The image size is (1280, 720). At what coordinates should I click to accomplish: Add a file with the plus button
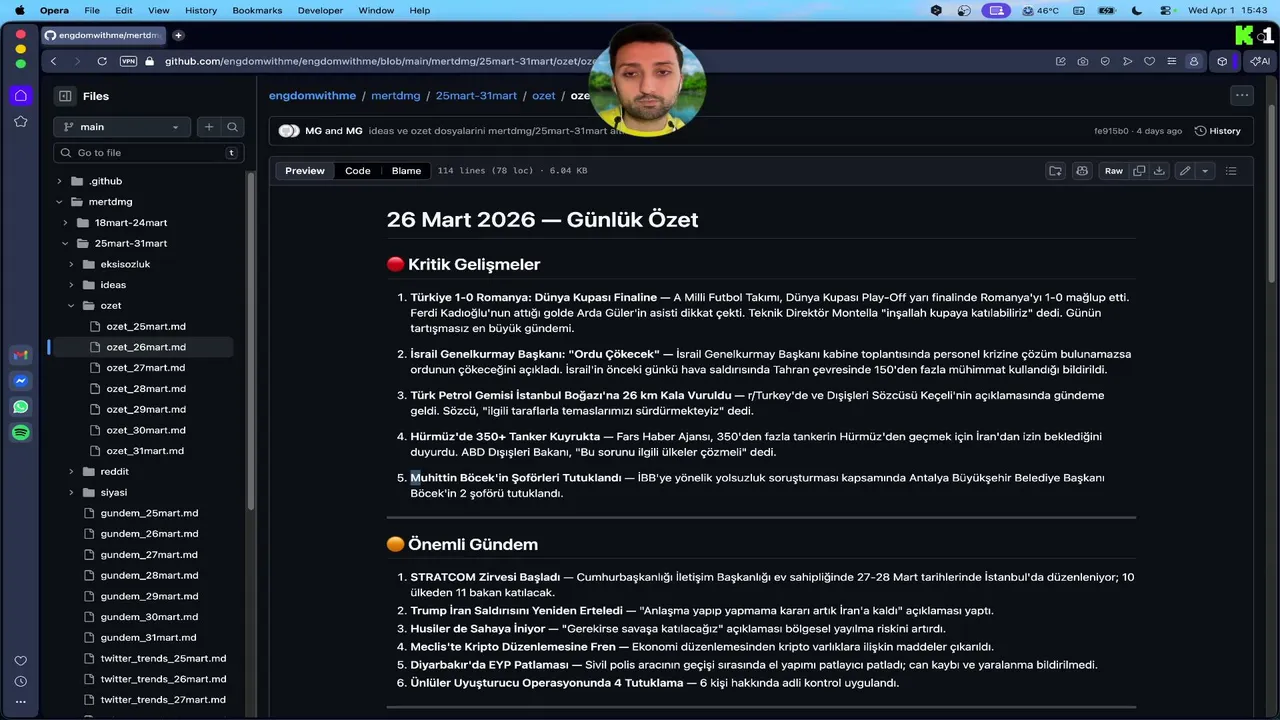click(208, 127)
